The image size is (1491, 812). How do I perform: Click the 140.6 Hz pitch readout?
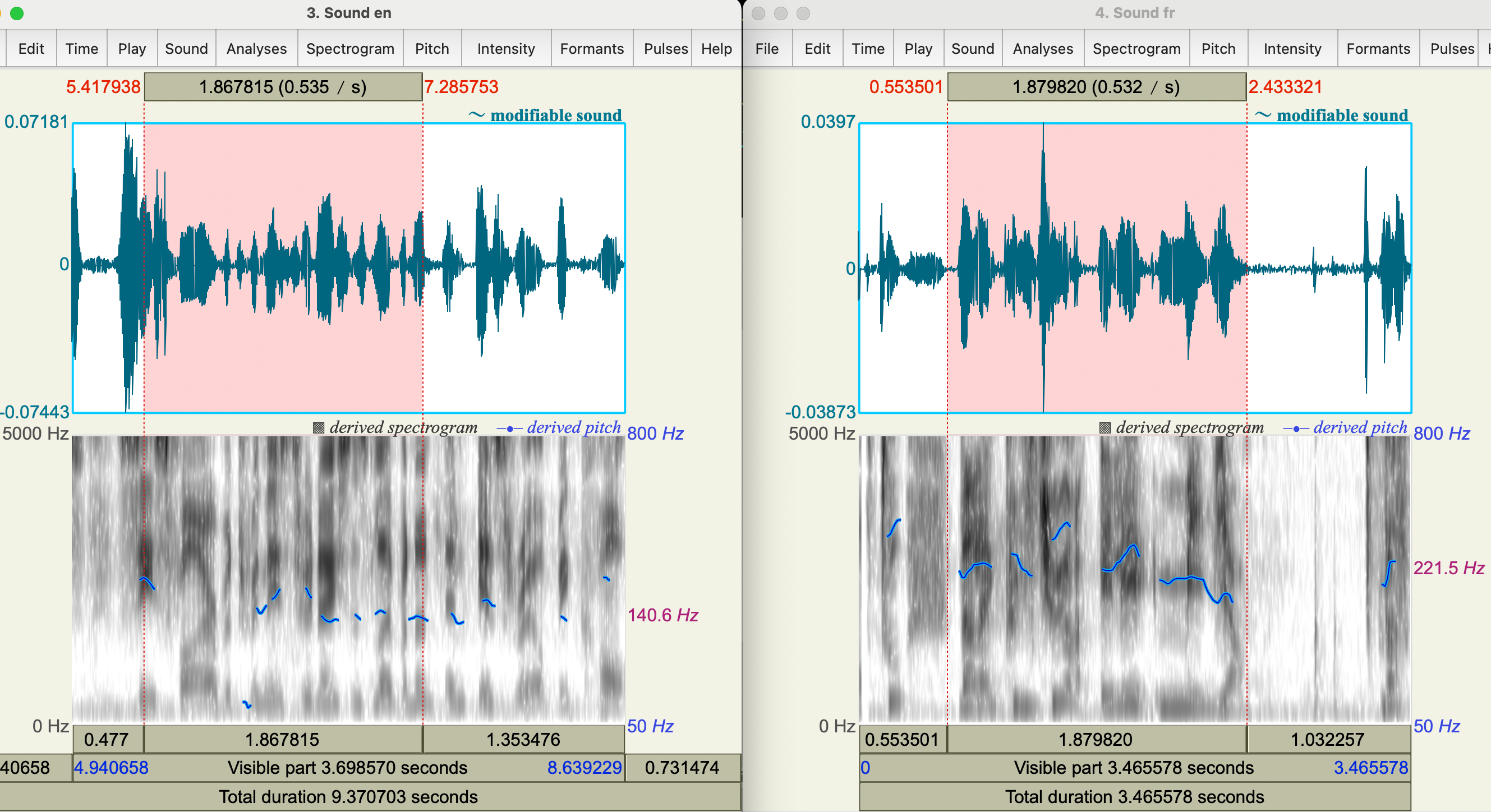(x=663, y=615)
